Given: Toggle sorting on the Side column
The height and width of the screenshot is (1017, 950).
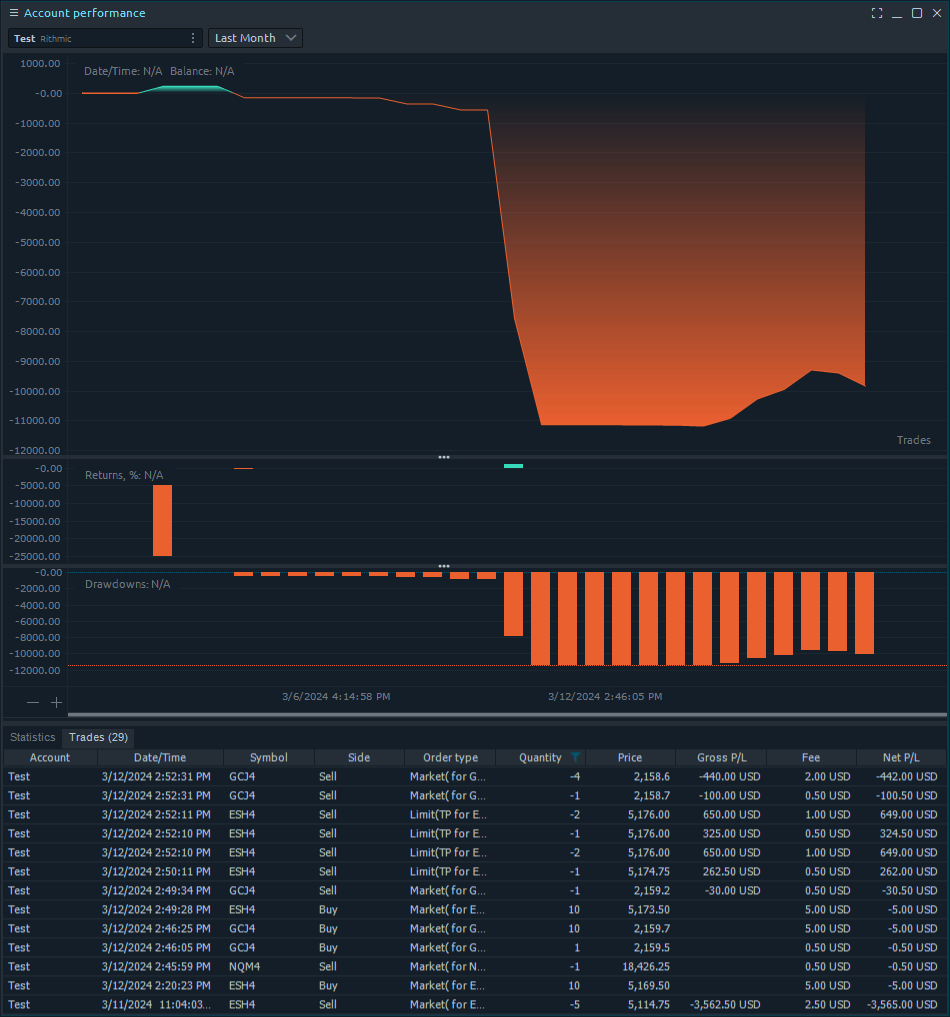Looking at the screenshot, I should coord(358,758).
